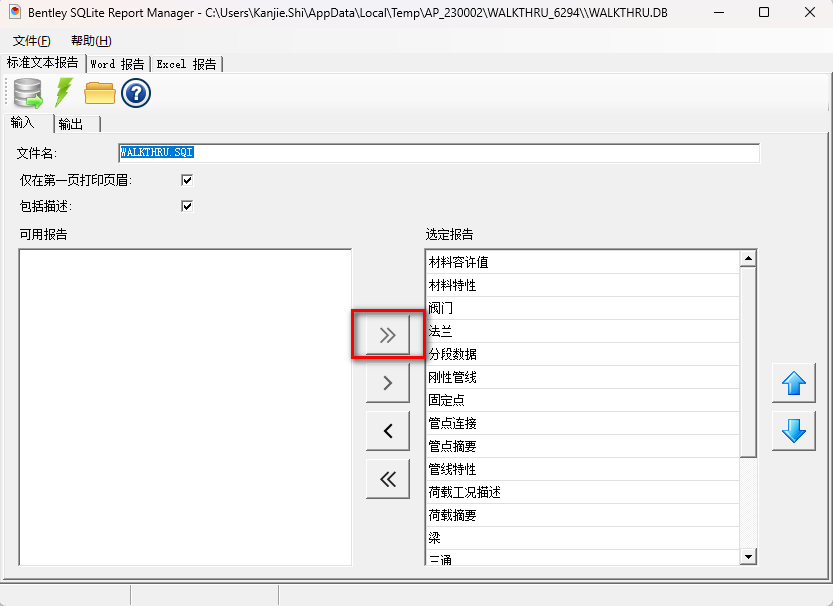Screen dimensions: 833x606
Task: Remove one report with single left arrow
Action: tap(388, 431)
